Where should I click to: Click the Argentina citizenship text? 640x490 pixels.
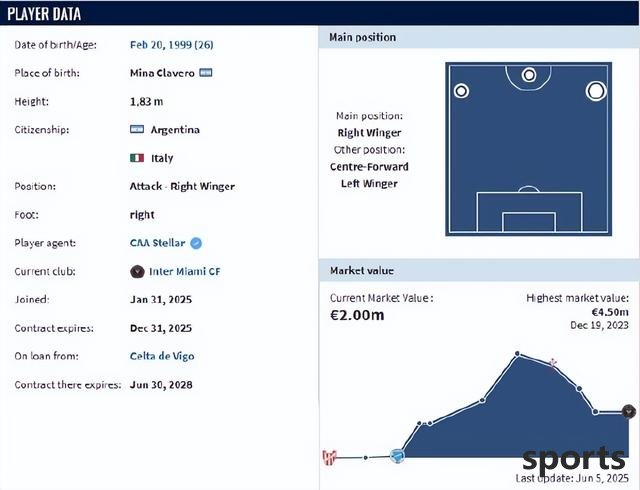[175, 130]
